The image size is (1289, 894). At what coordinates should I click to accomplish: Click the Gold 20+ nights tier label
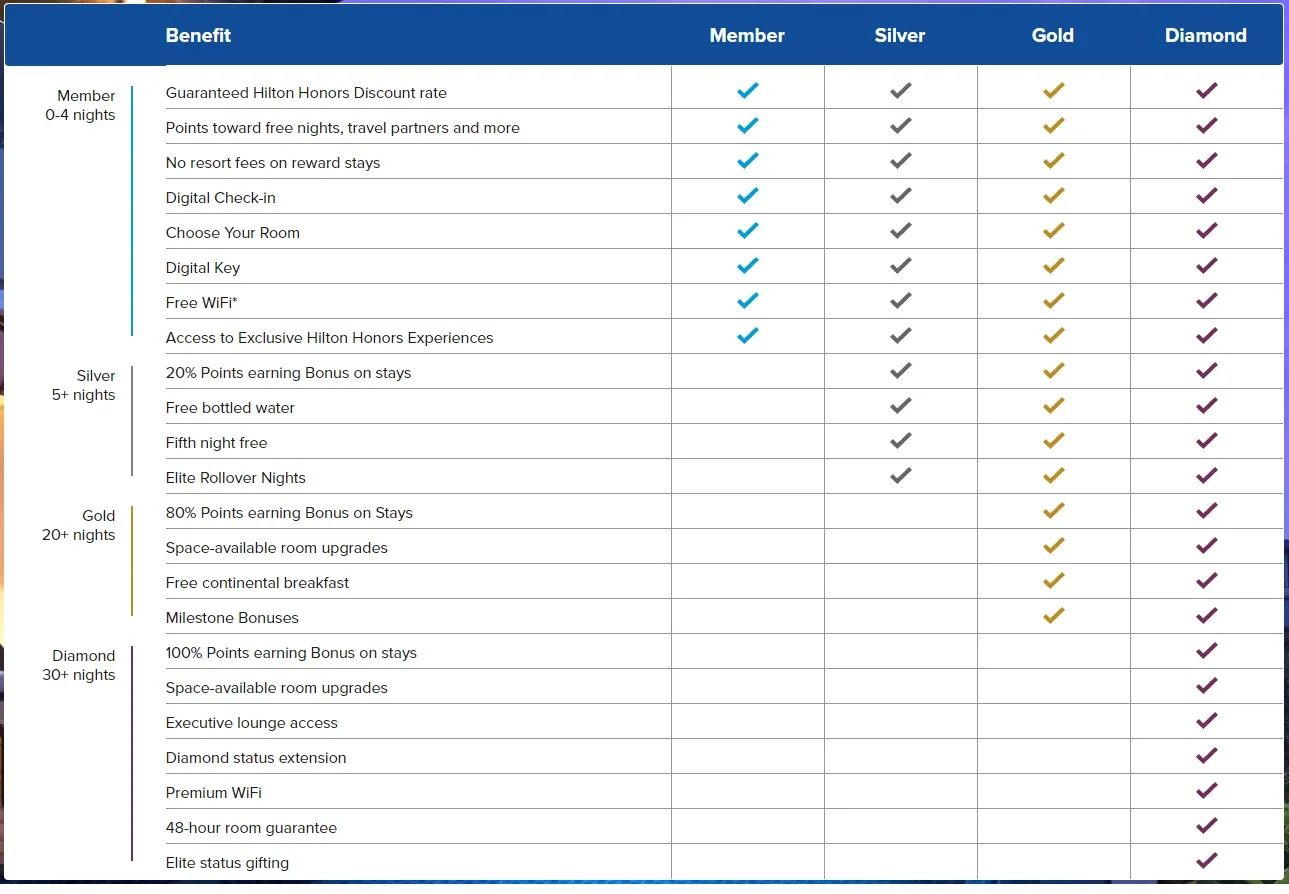tap(79, 525)
